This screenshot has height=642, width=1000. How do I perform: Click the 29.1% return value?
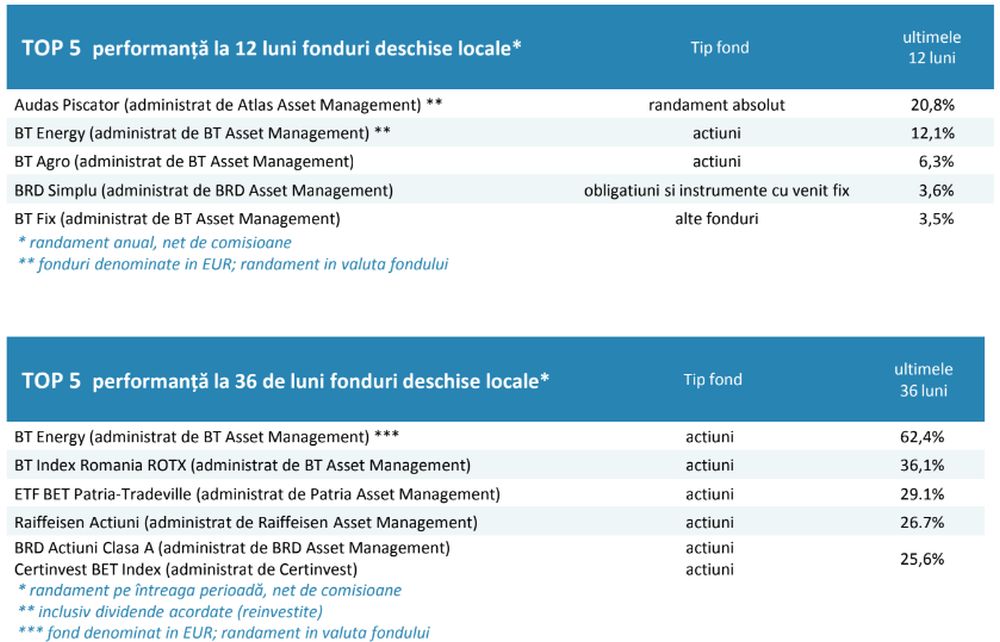click(x=922, y=494)
